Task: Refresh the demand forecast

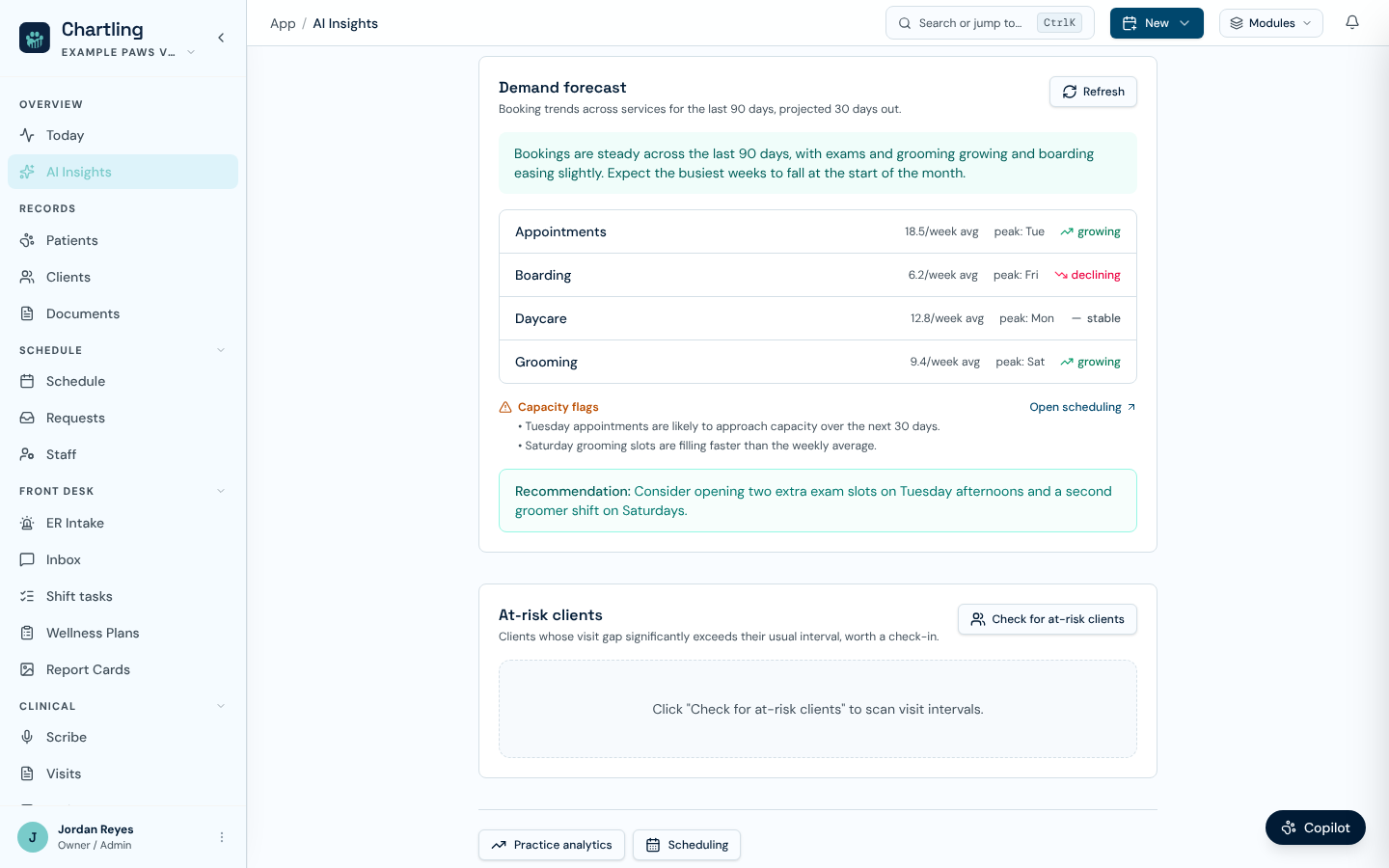Action: (1093, 92)
